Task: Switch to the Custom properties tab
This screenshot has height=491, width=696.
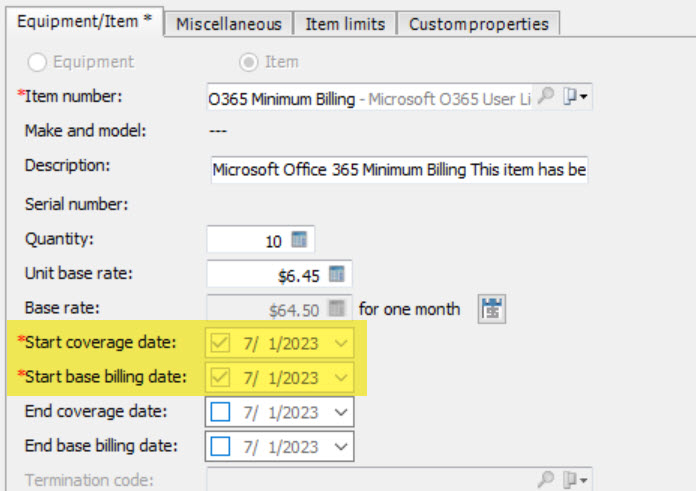Action: point(478,24)
